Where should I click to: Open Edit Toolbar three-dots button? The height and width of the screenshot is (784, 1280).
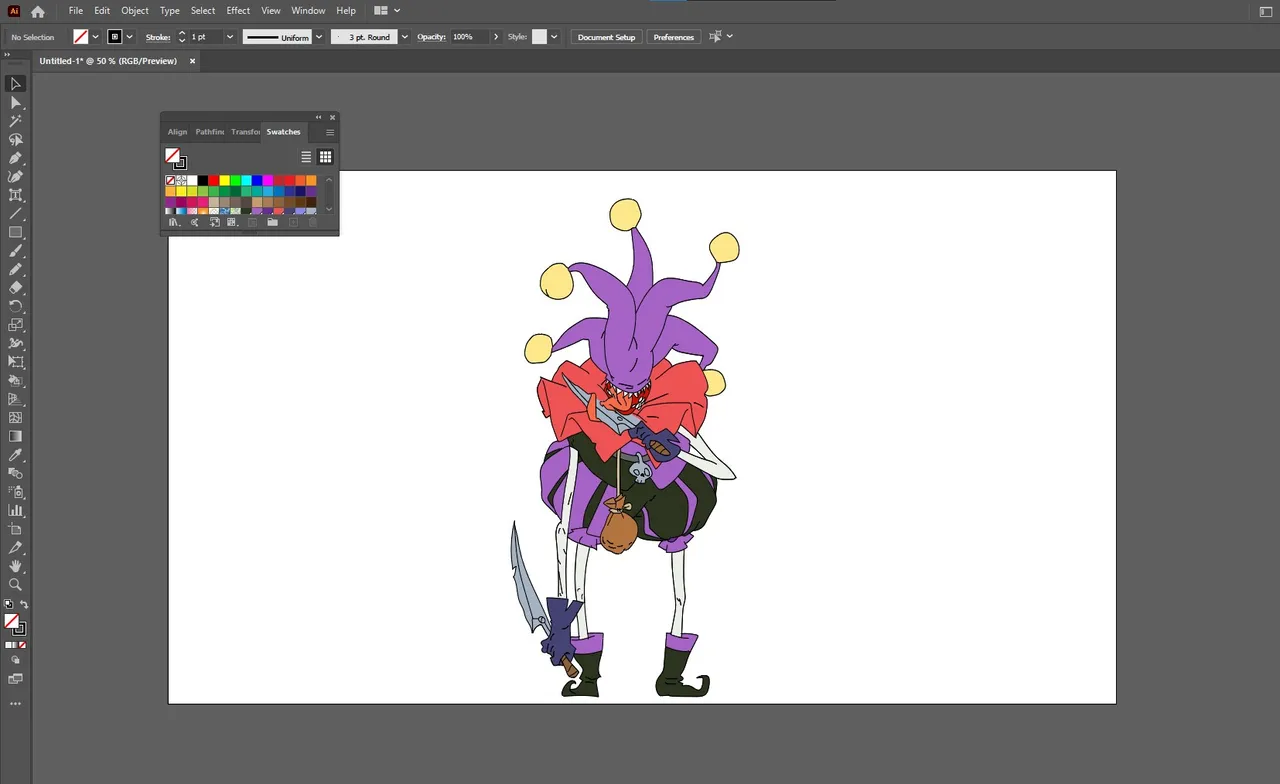tap(15, 704)
